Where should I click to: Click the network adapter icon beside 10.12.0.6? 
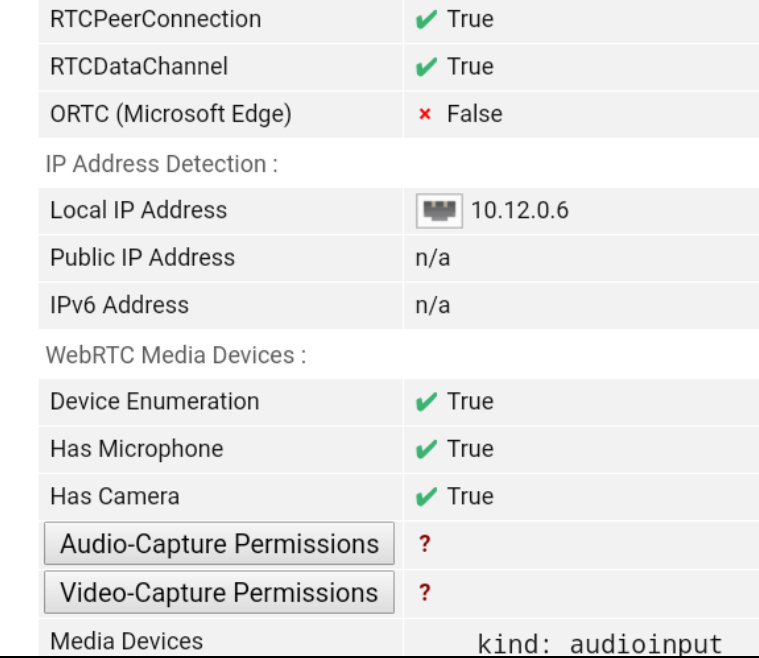coord(439,211)
